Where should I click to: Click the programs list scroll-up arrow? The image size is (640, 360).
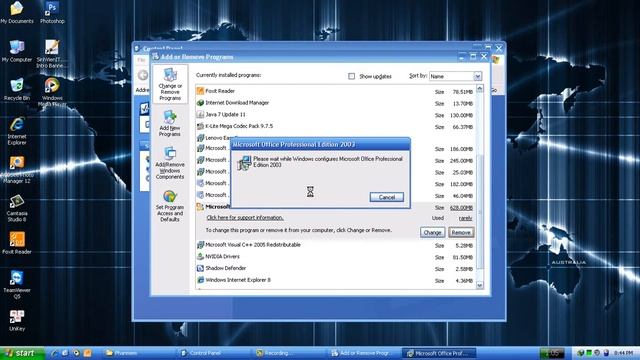(480, 89)
